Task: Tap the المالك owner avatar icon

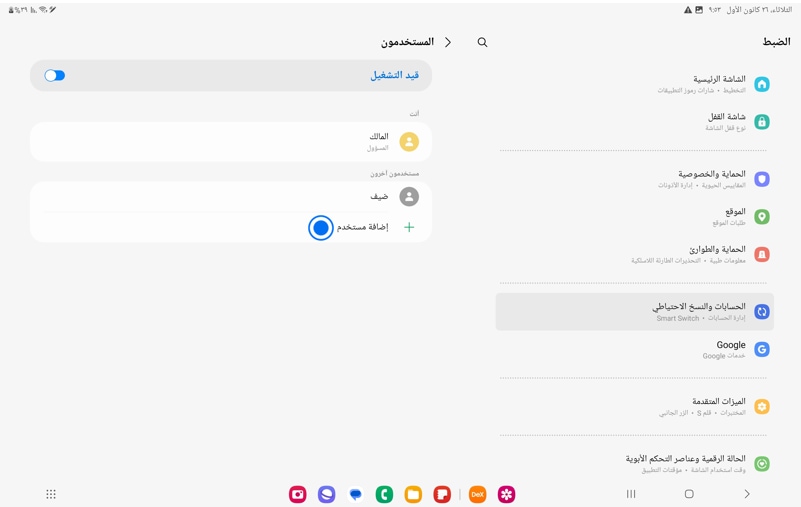Action: pos(409,142)
